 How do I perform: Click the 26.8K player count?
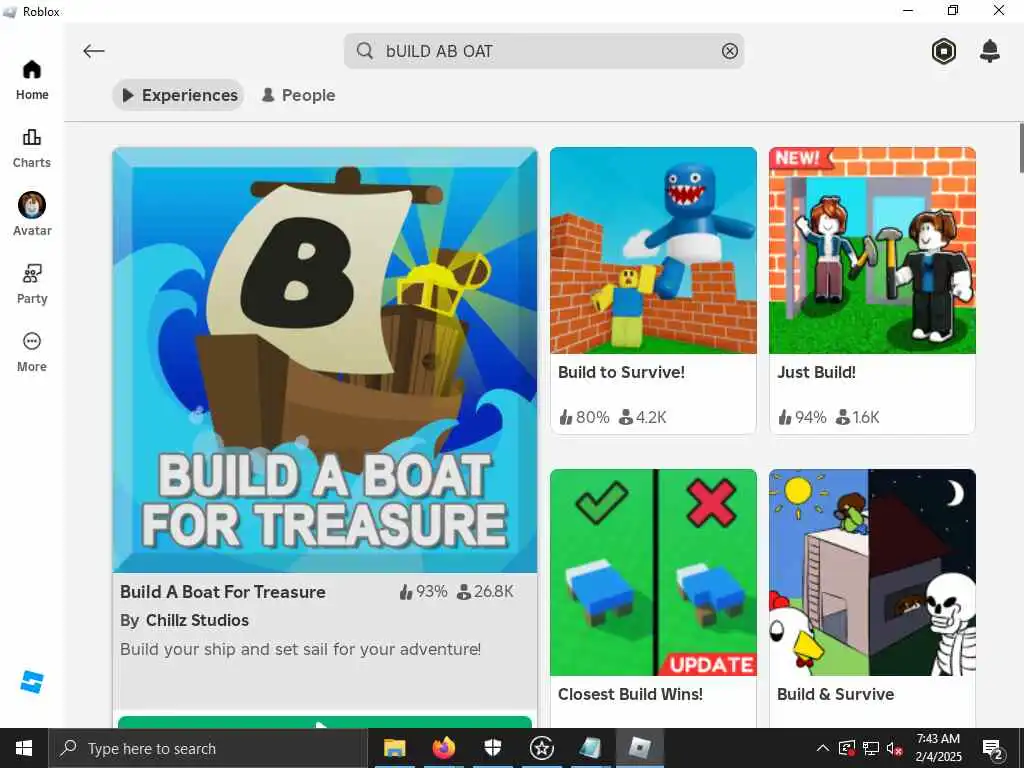[x=485, y=592]
